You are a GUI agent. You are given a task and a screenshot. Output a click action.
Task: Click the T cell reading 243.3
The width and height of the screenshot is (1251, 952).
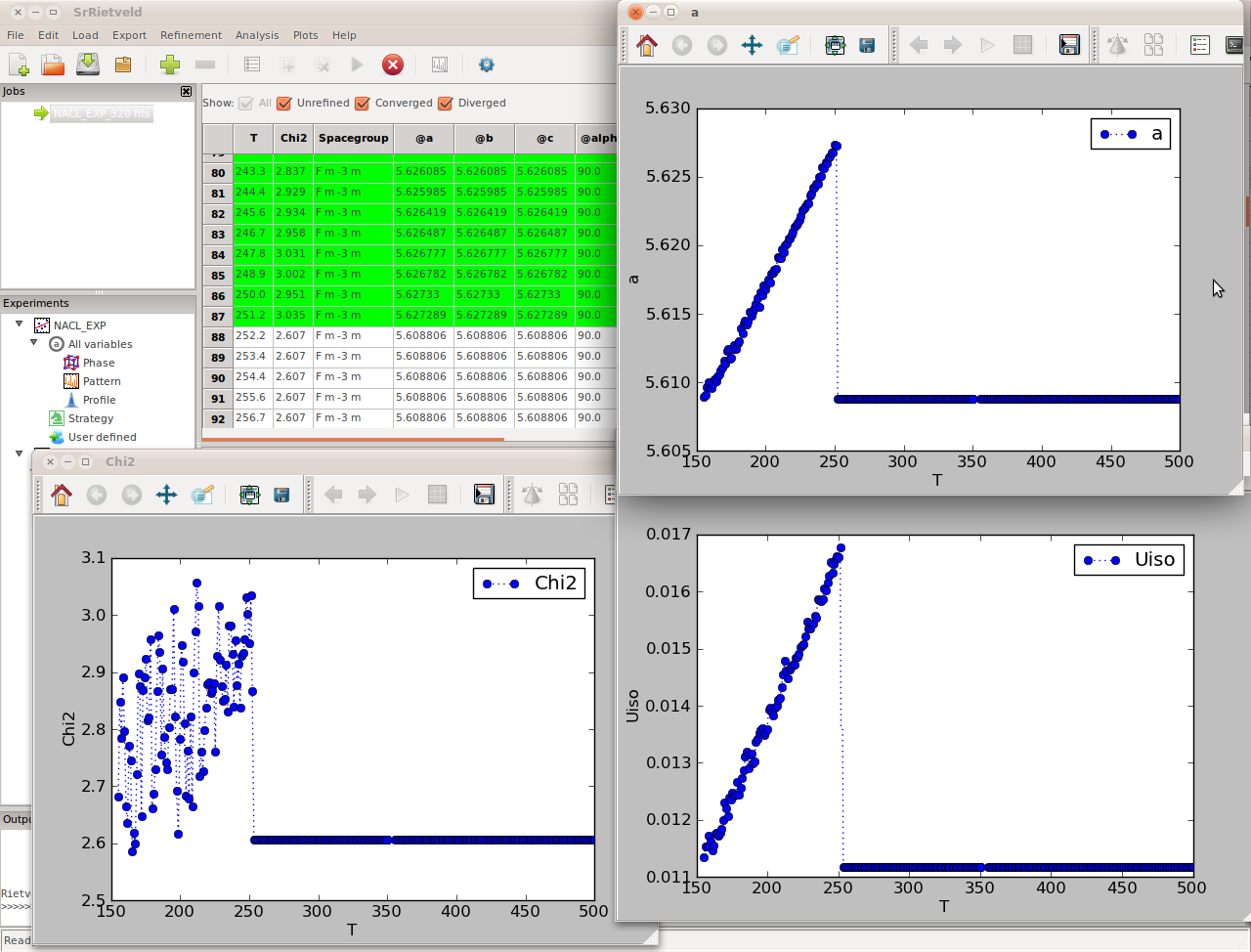[x=253, y=171]
